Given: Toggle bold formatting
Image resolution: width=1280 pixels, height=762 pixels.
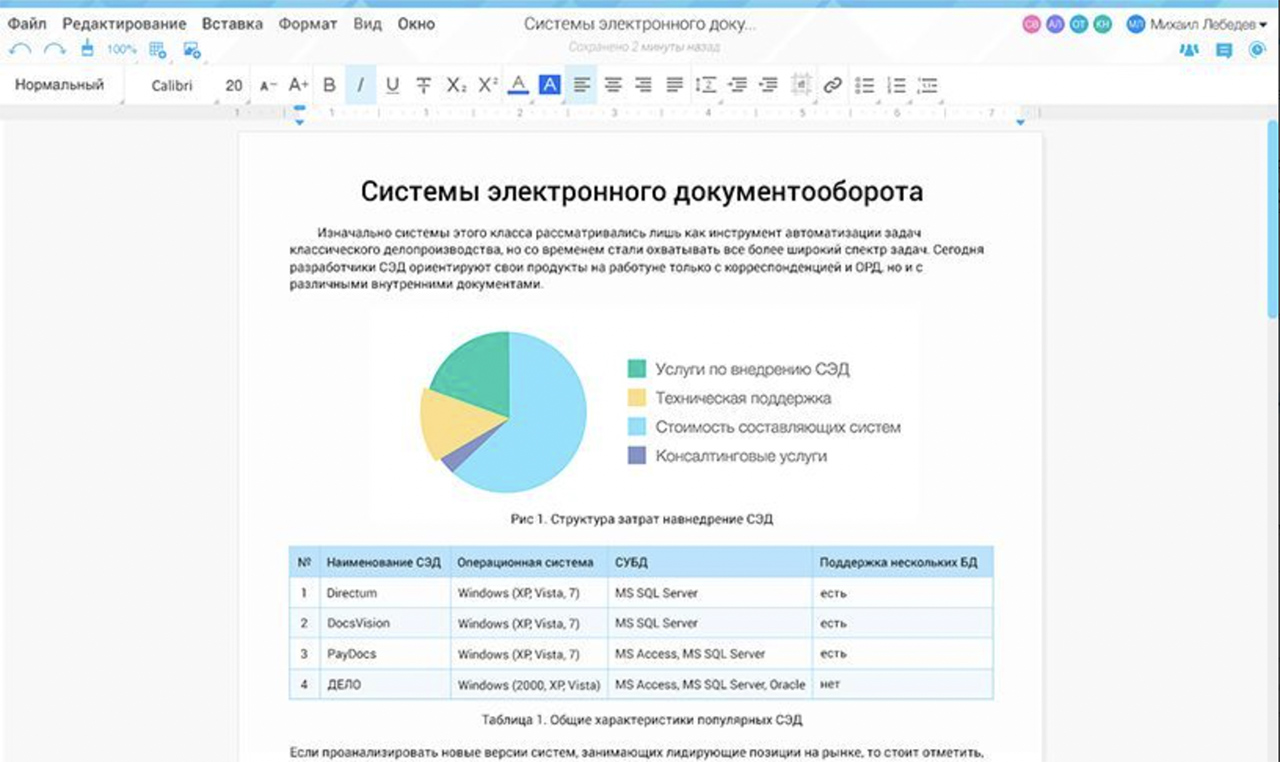Looking at the screenshot, I should pyautogui.click(x=329, y=86).
